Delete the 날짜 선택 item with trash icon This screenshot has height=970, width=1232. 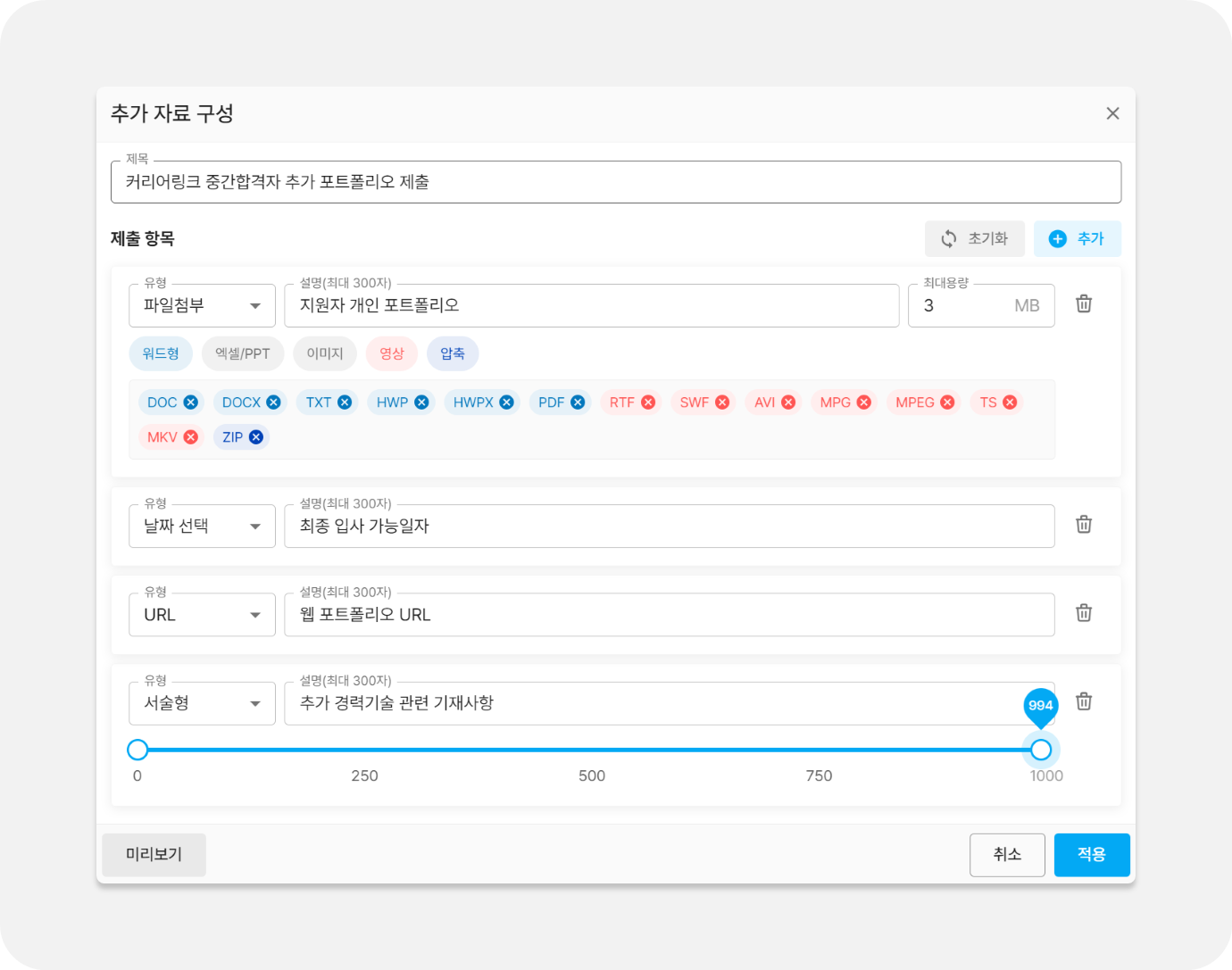1084,525
